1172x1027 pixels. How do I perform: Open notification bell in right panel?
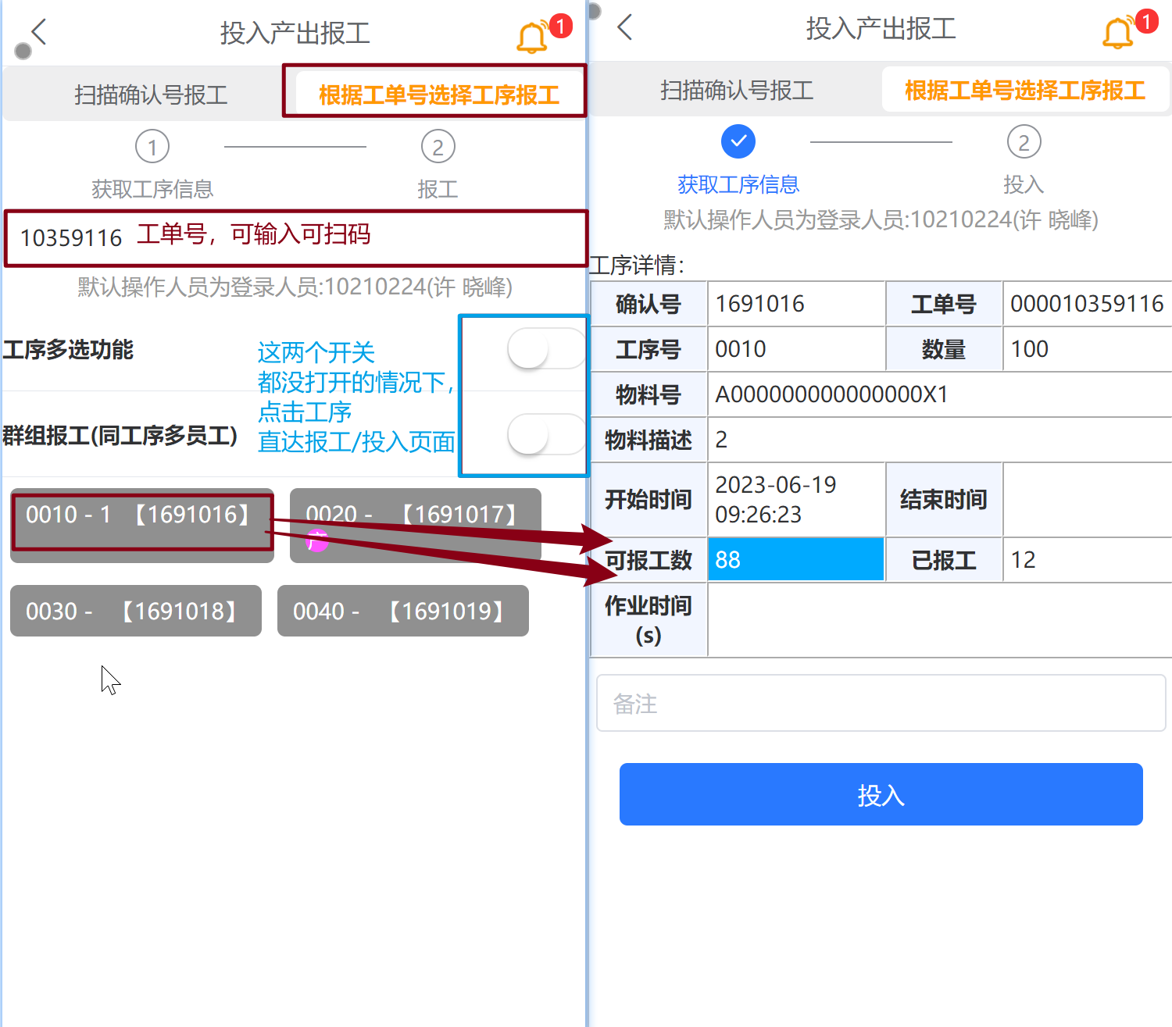[x=1118, y=33]
